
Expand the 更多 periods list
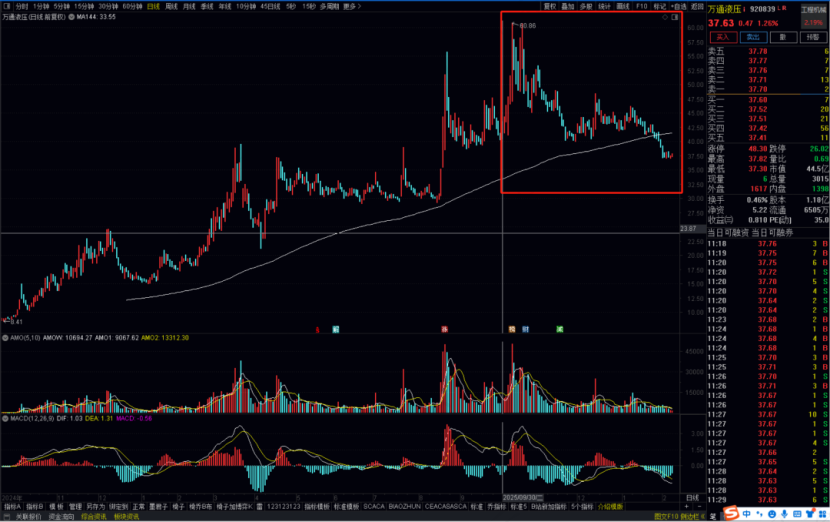coord(350,5)
